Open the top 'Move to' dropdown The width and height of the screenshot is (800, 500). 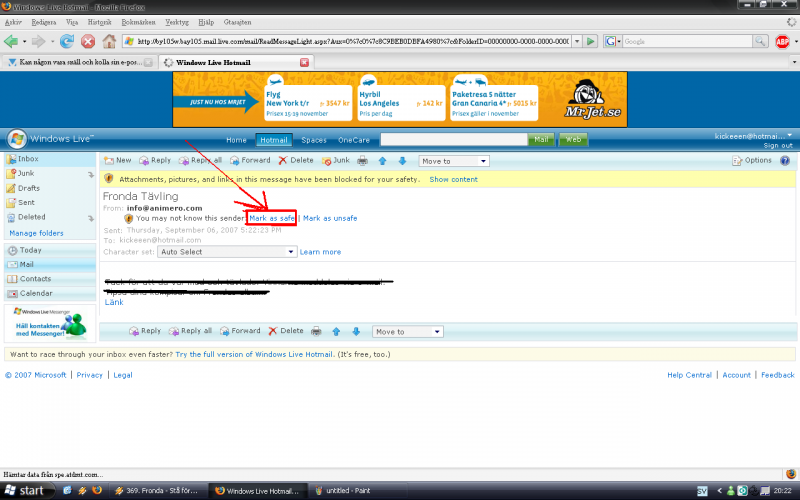click(x=454, y=160)
